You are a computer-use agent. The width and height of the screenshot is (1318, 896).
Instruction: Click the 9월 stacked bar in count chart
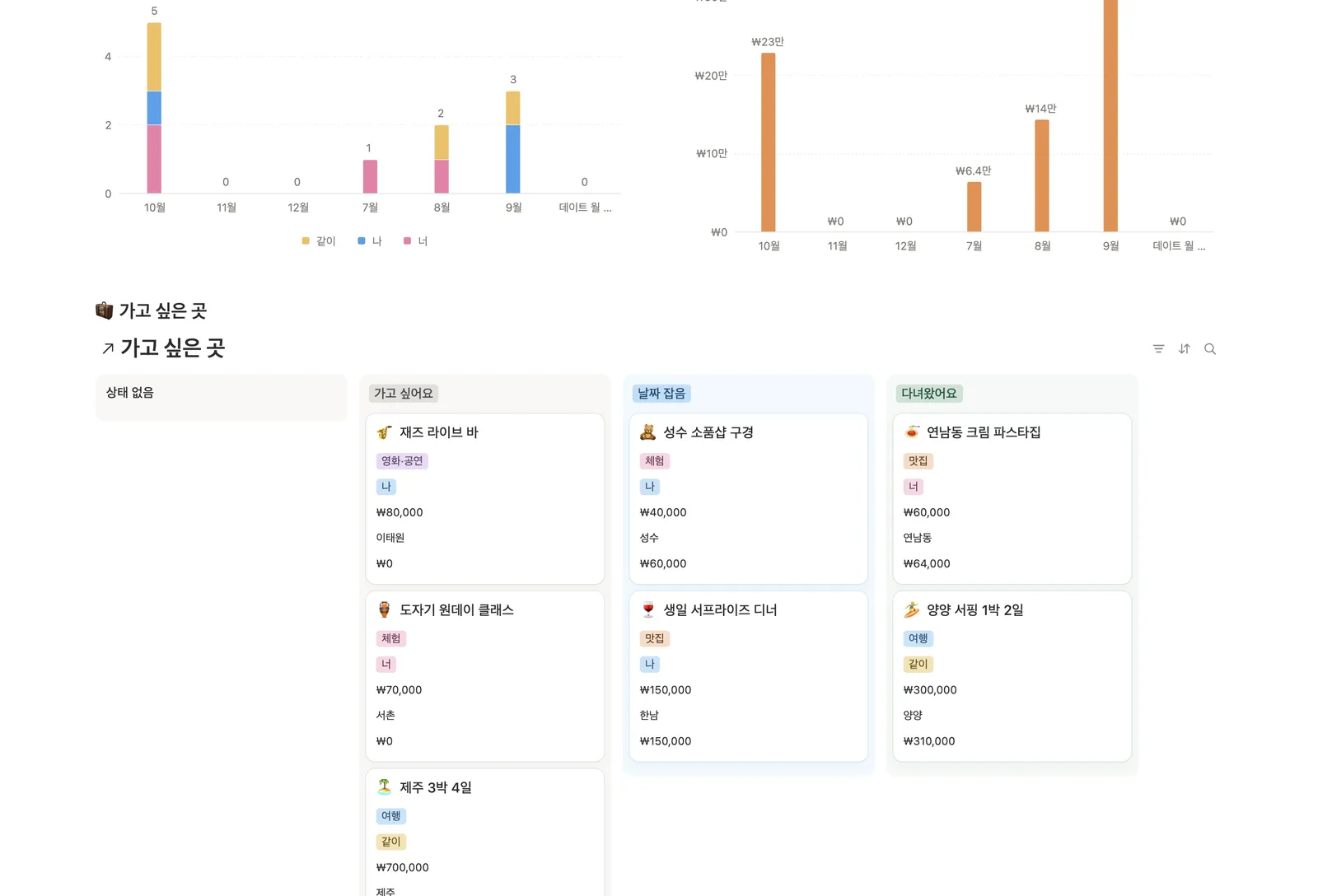512,142
